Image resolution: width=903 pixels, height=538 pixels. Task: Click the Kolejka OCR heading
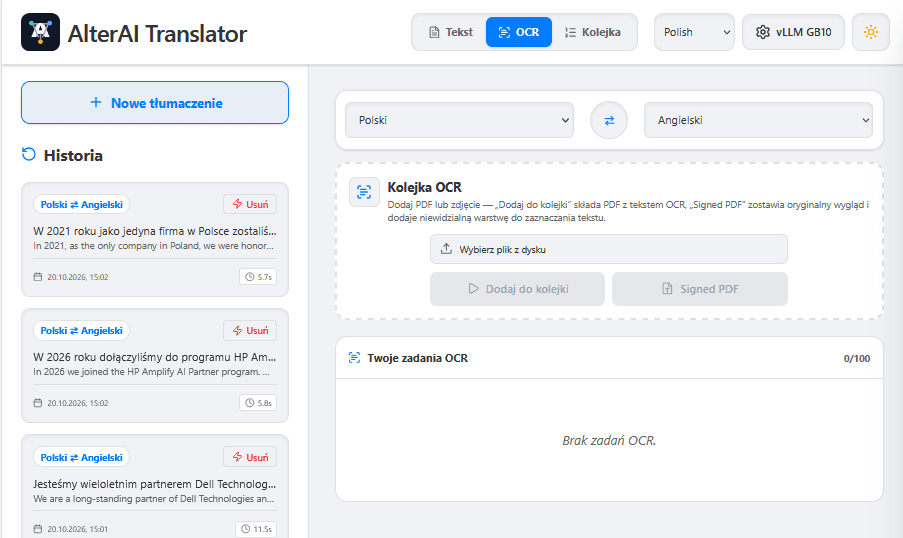[x=424, y=187]
